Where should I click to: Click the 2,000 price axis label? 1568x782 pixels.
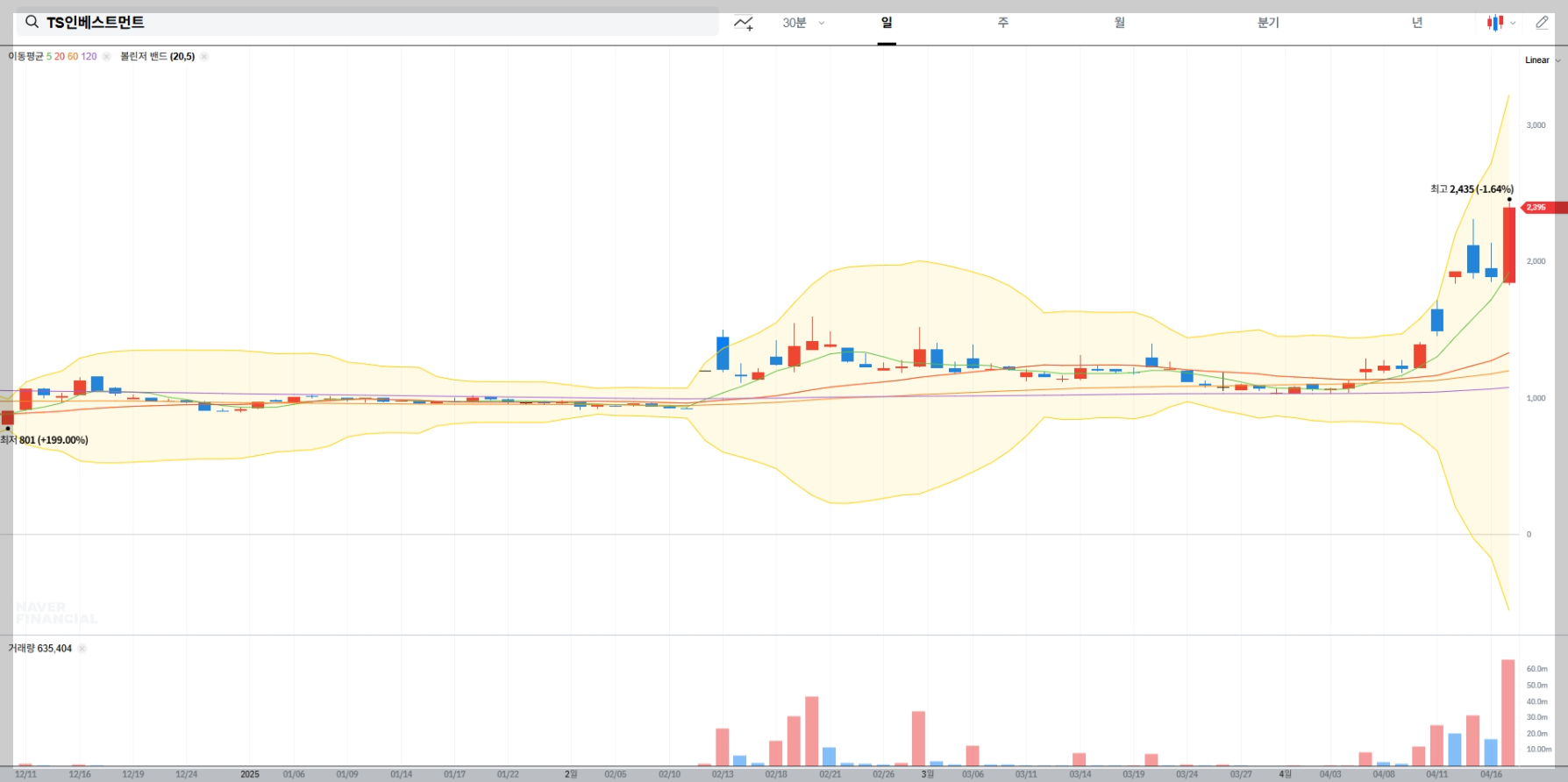[1536, 261]
